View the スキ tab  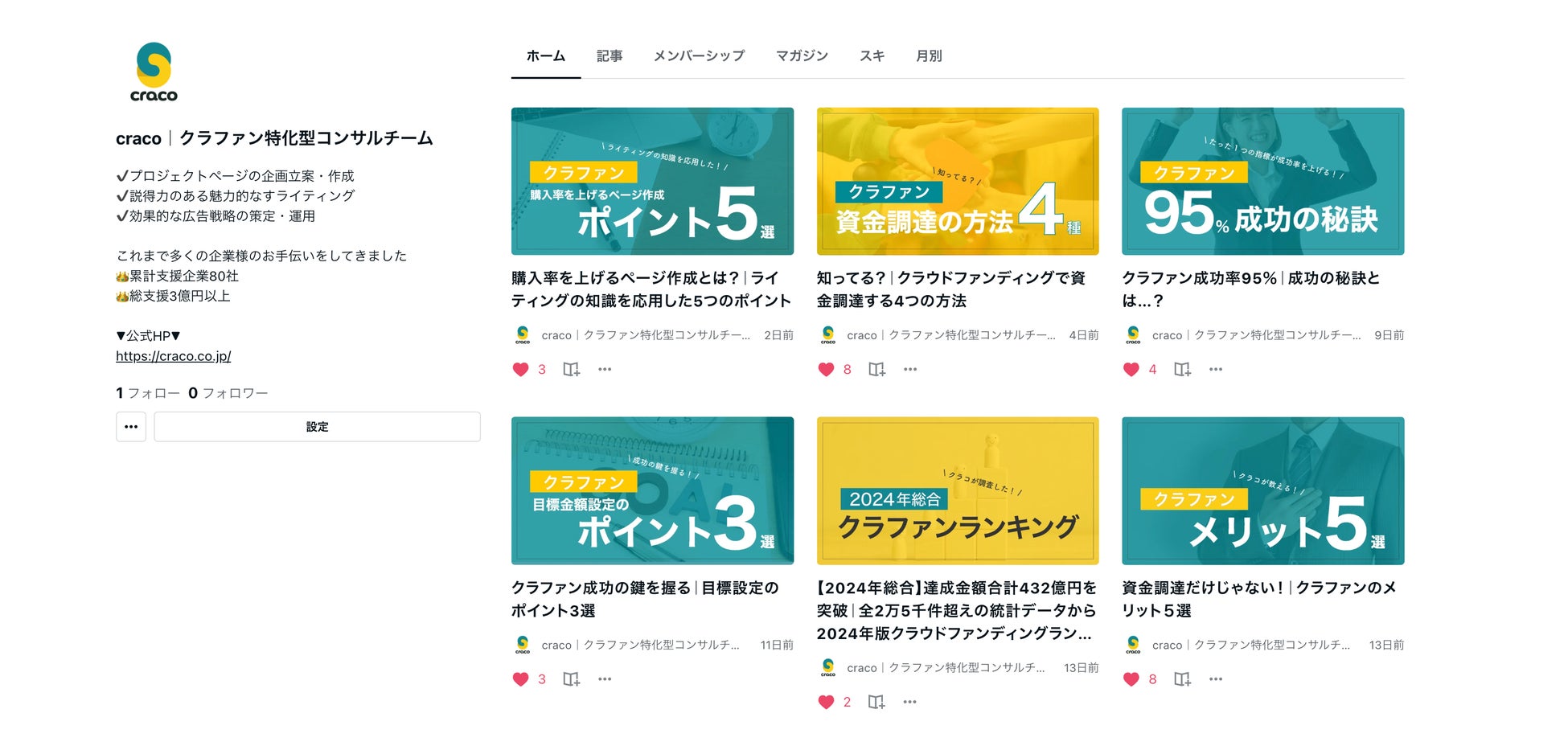coord(872,56)
